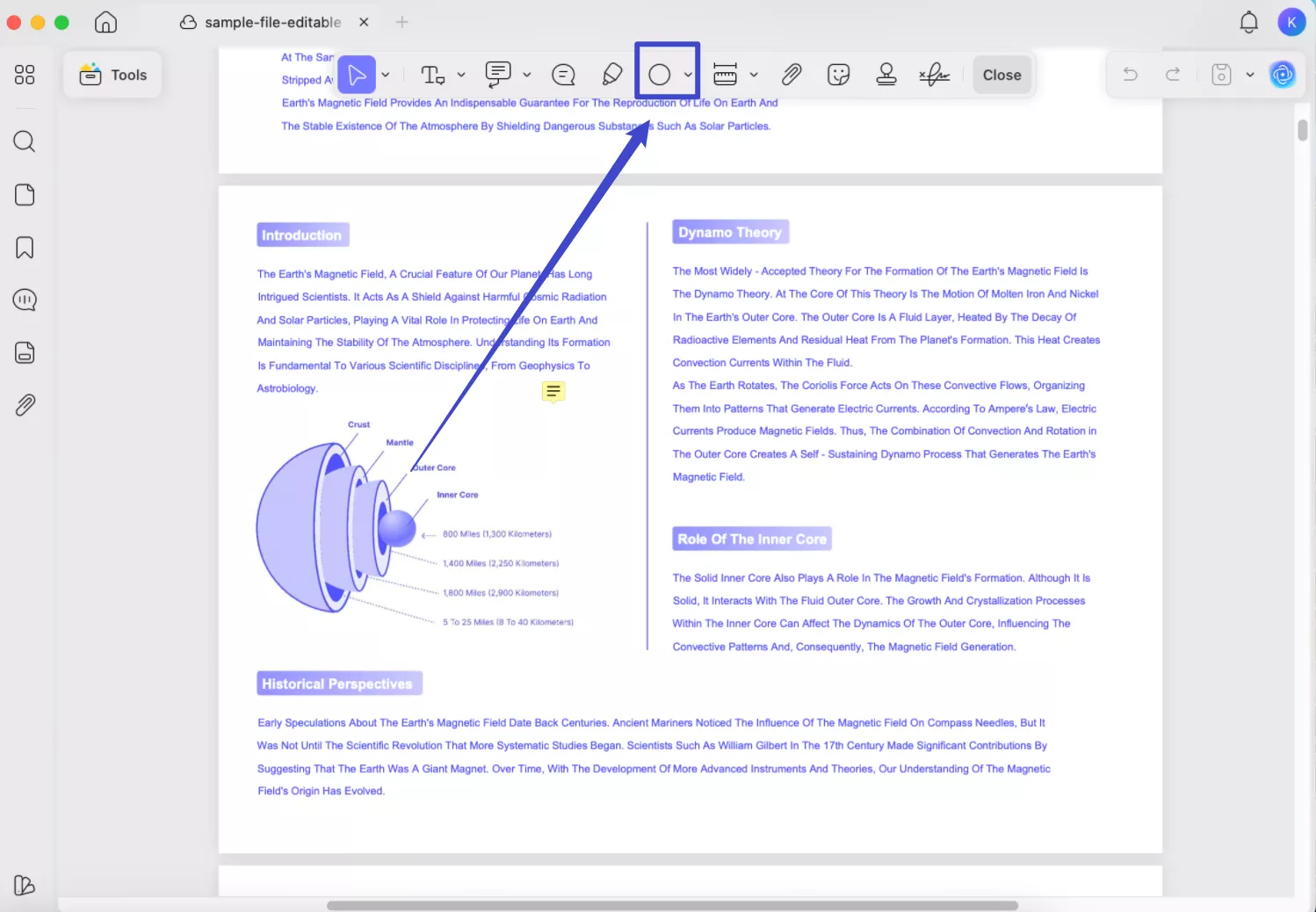This screenshot has height=912, width=1316.
Task: Select the text comment tool
Action: coord(563,75)
